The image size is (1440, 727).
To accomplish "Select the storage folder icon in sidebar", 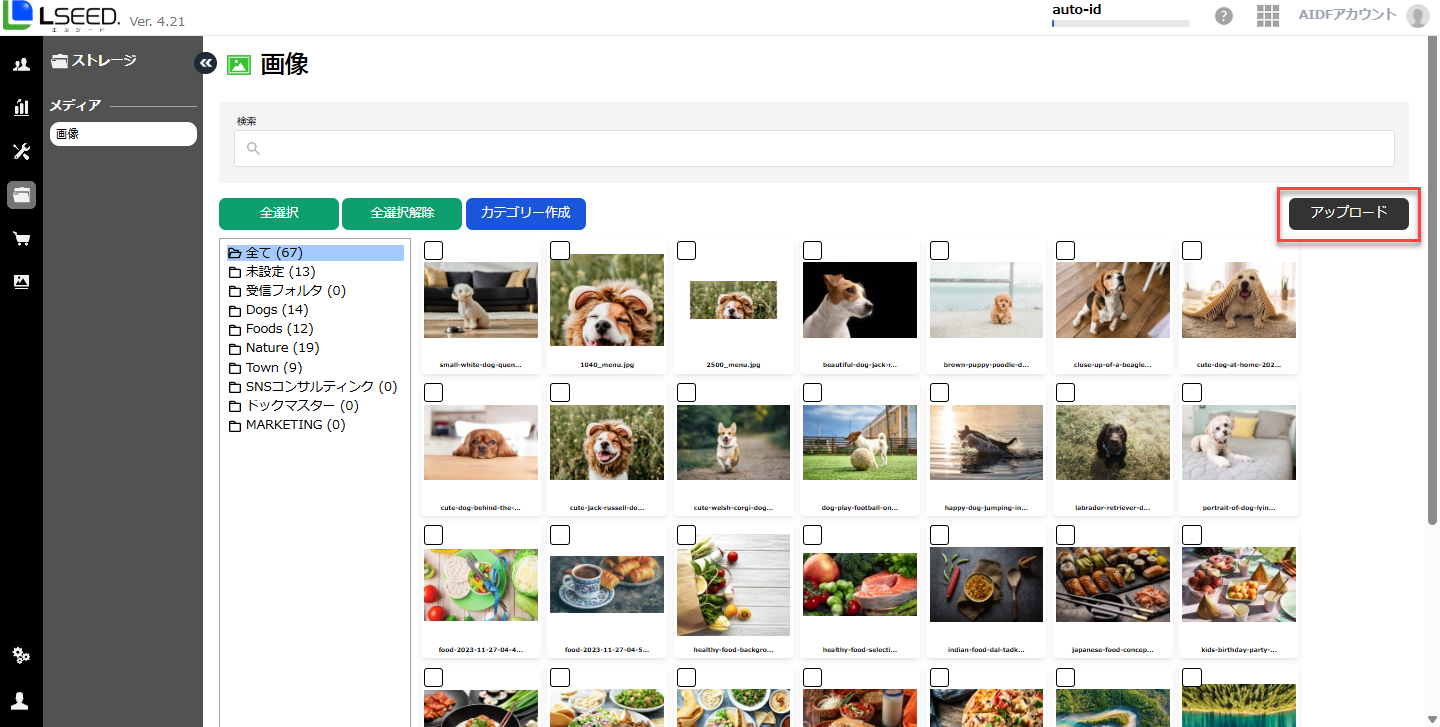I will [x=21, y=195].
